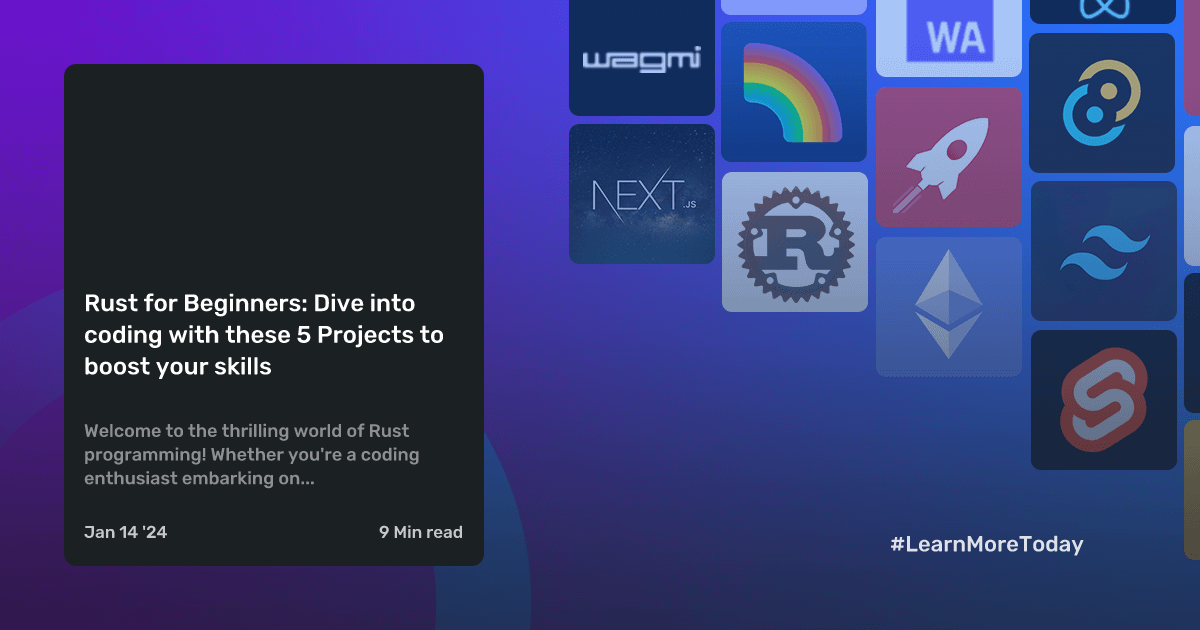
Task: Click the cropped brown tile at right edge
Action: point(1192,490)
